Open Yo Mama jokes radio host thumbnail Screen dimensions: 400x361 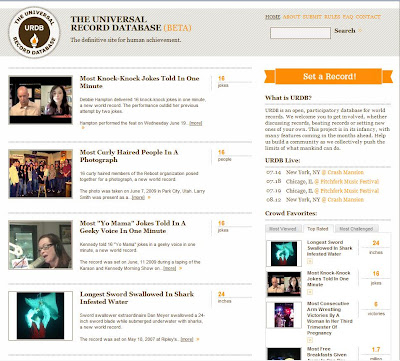pos(40,245)
